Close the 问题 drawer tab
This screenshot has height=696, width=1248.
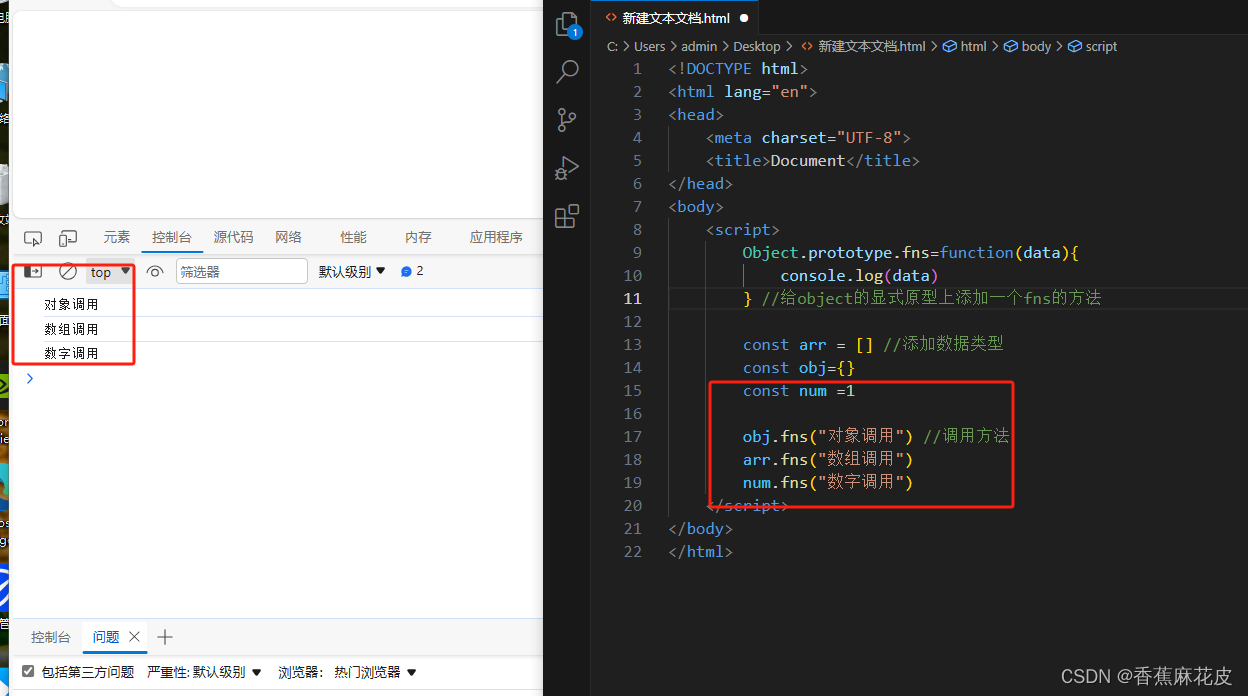click(x=135, y=637)
